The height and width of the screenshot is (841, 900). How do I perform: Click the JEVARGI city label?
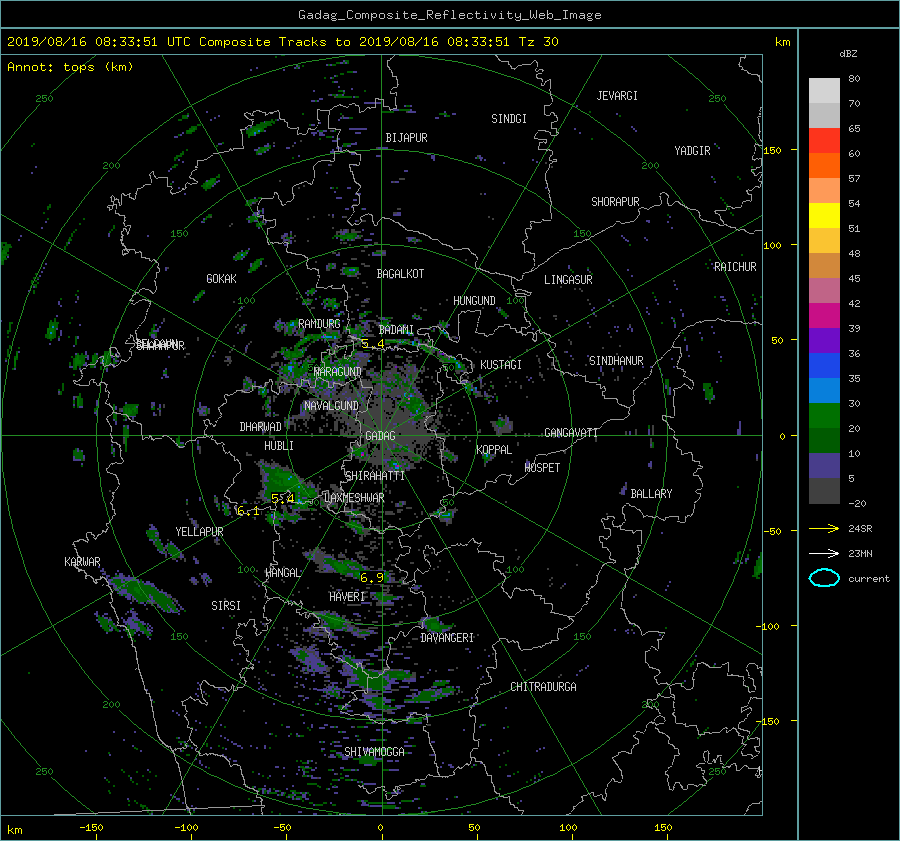coord(617,96)
